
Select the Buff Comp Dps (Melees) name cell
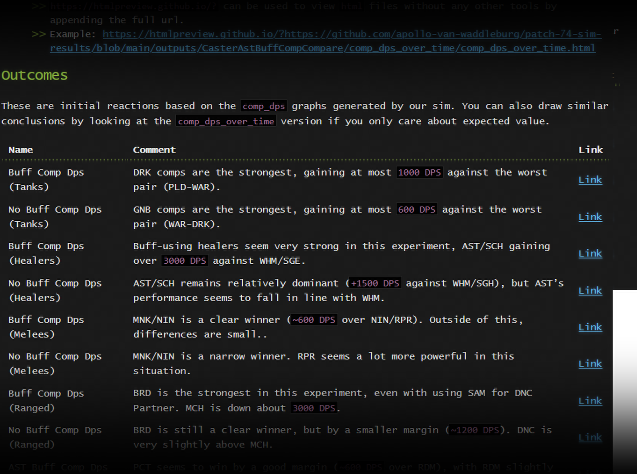(46, 327)
